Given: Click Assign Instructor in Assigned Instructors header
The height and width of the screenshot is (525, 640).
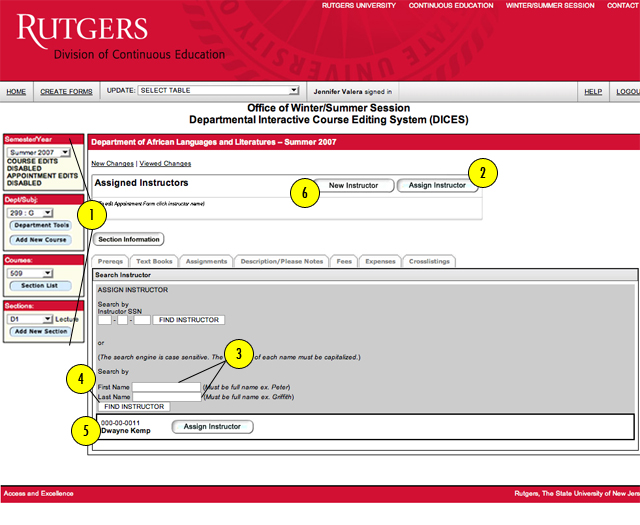Looking at the screenshot, I should tap(437, 185).
